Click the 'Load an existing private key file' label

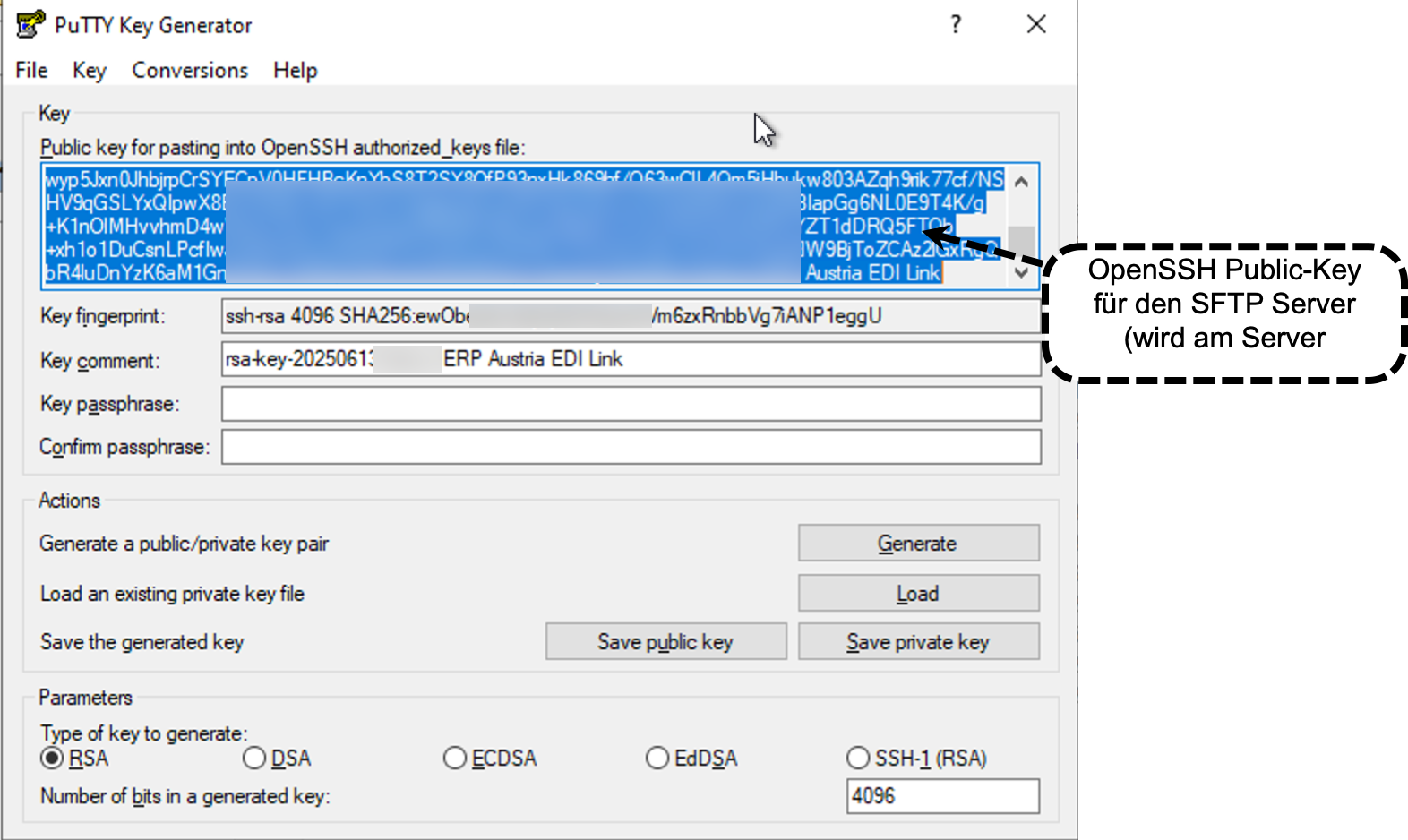[172, 594]
